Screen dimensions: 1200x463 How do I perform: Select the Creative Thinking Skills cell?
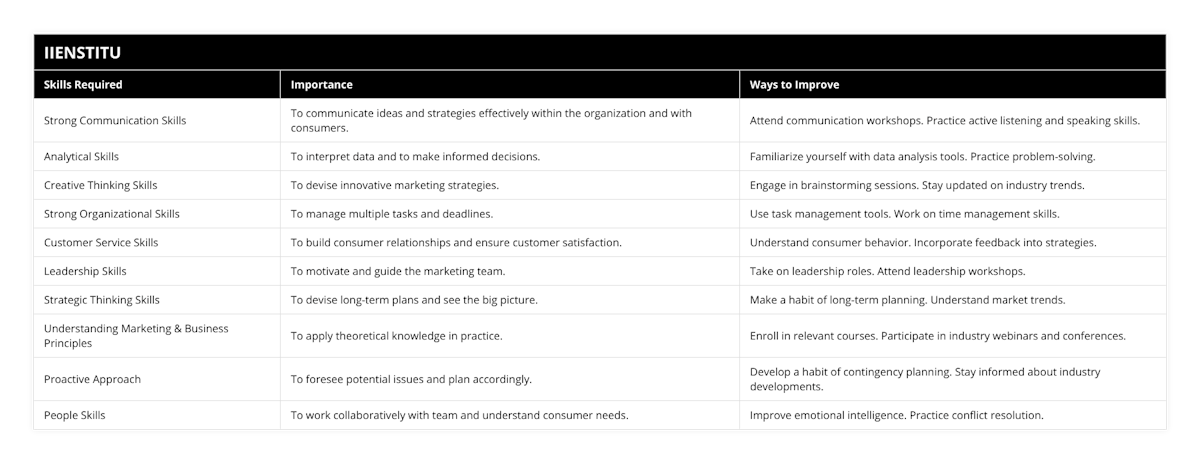(101, 185)
